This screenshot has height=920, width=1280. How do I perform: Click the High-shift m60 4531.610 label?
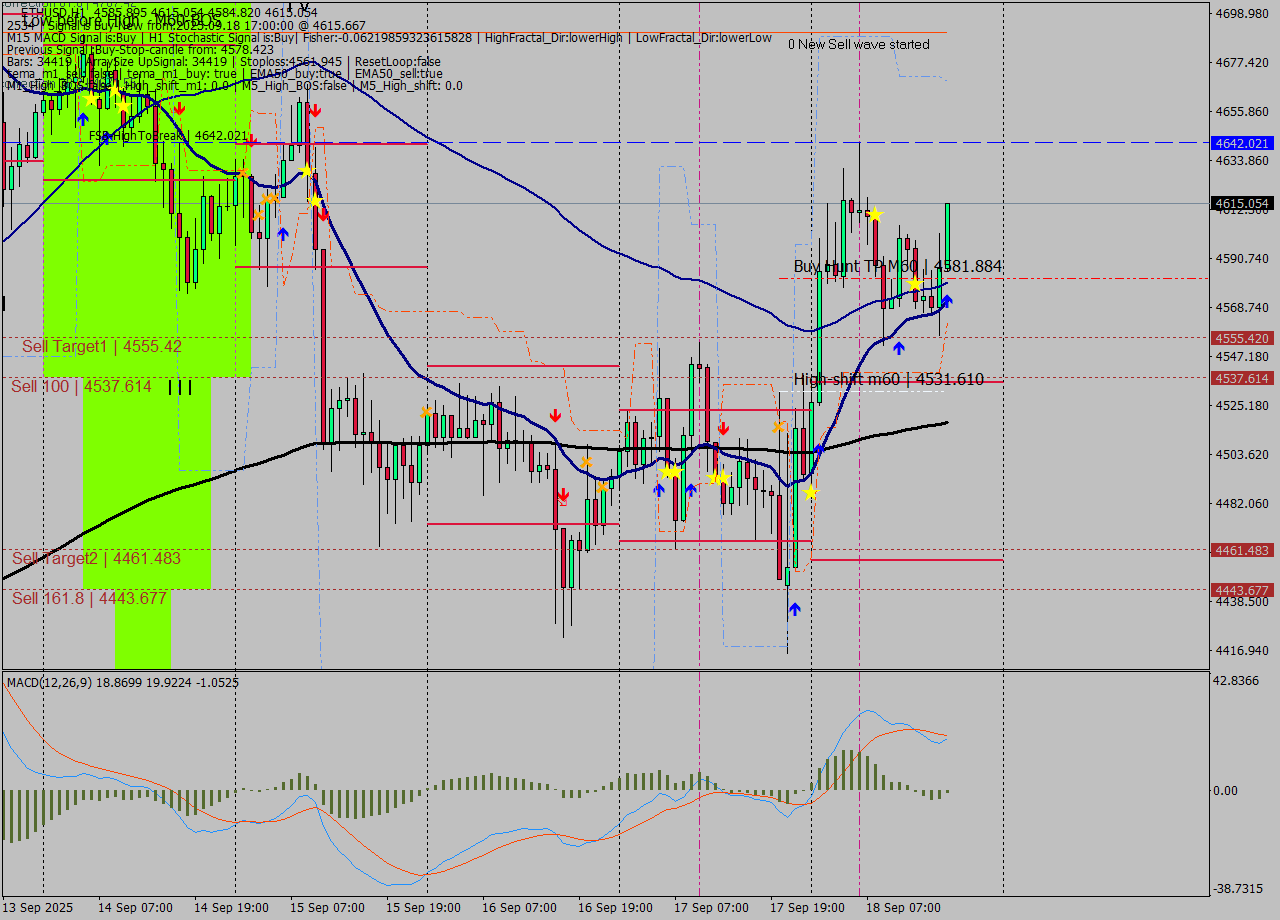888,379
